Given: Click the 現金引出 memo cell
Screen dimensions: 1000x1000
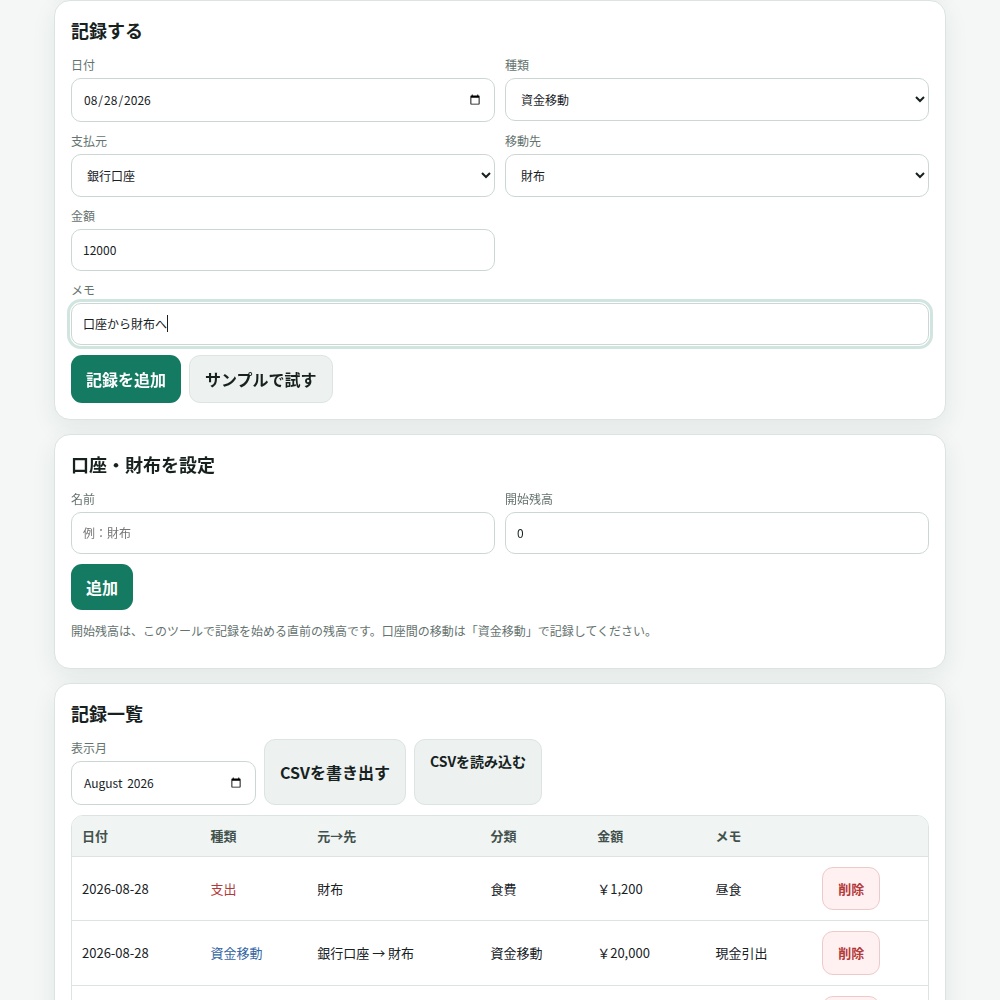Looking at the screenshot, I should coord(741,953).
